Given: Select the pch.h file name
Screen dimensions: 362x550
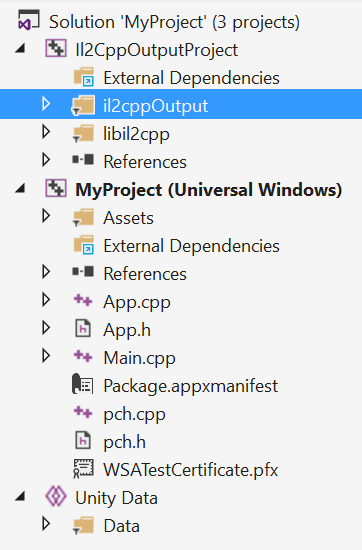Looking at the screenshot, I should point(125,442).
